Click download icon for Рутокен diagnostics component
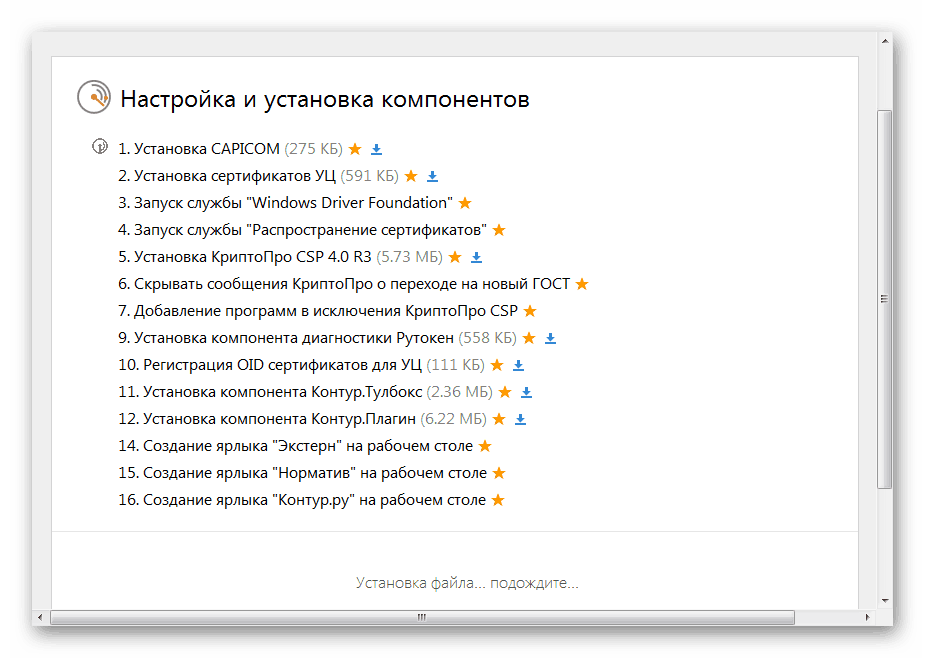Image resolution: width=925 pixels, height=658 pixels. (x=550, y=338)
